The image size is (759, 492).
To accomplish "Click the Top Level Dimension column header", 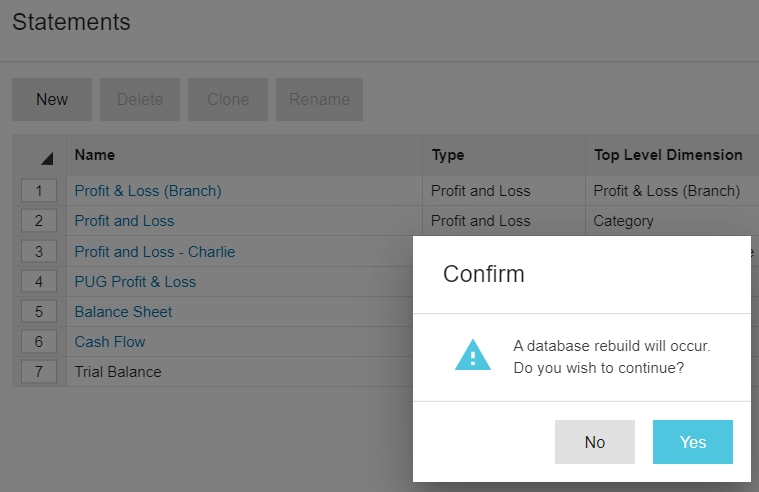I will pos(668,155).
